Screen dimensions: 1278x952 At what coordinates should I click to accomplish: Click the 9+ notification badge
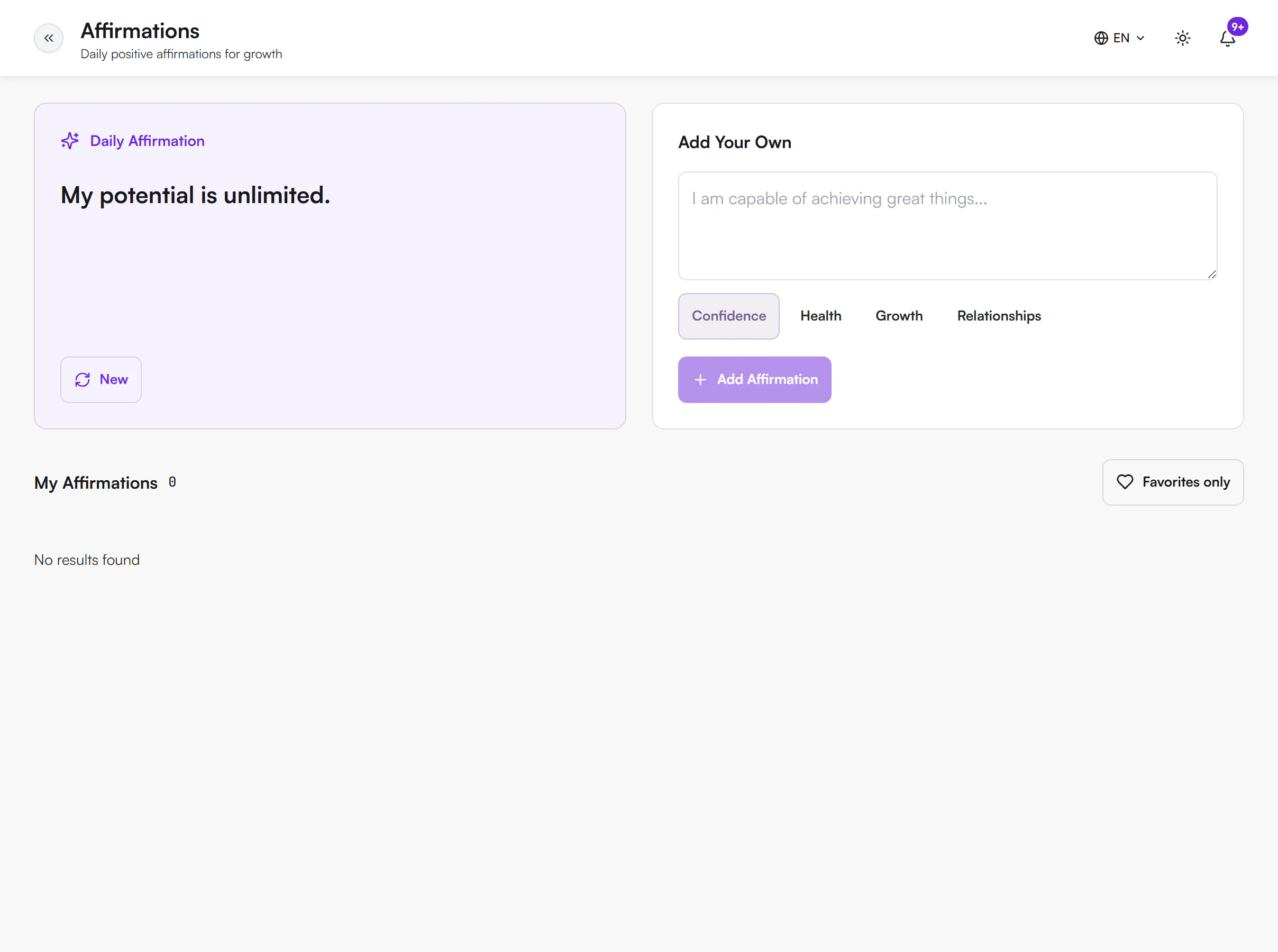[x=1238, y=26]
